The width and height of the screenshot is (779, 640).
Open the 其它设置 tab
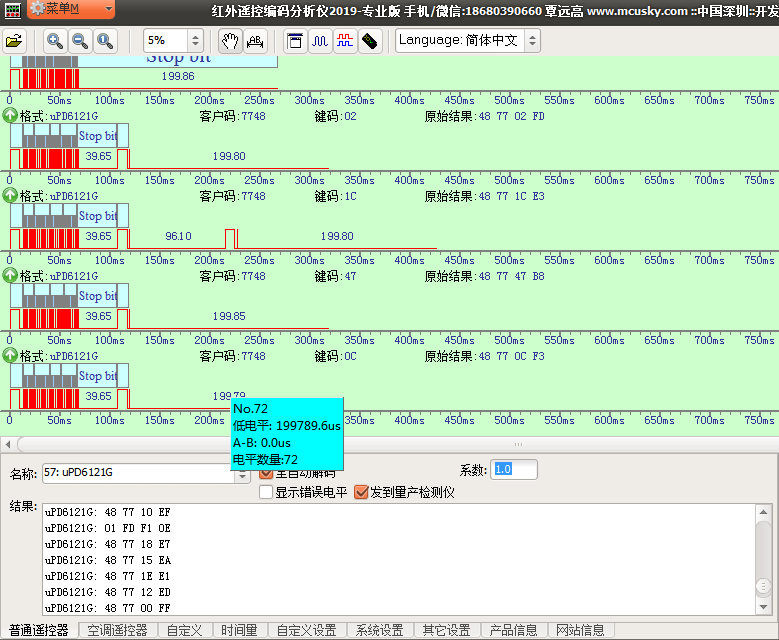click(x=447, y=630)
